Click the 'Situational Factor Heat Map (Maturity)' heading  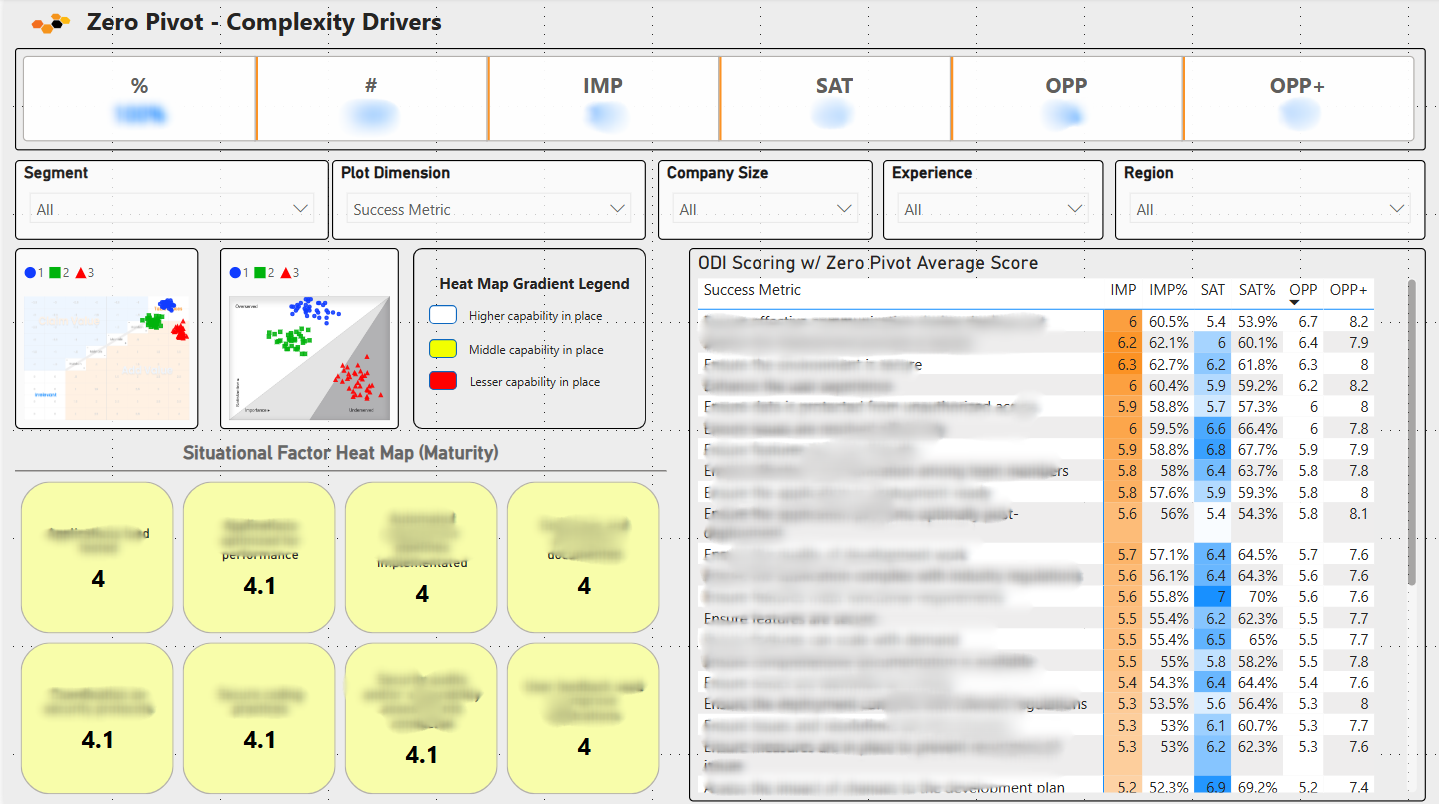point(340,453)
